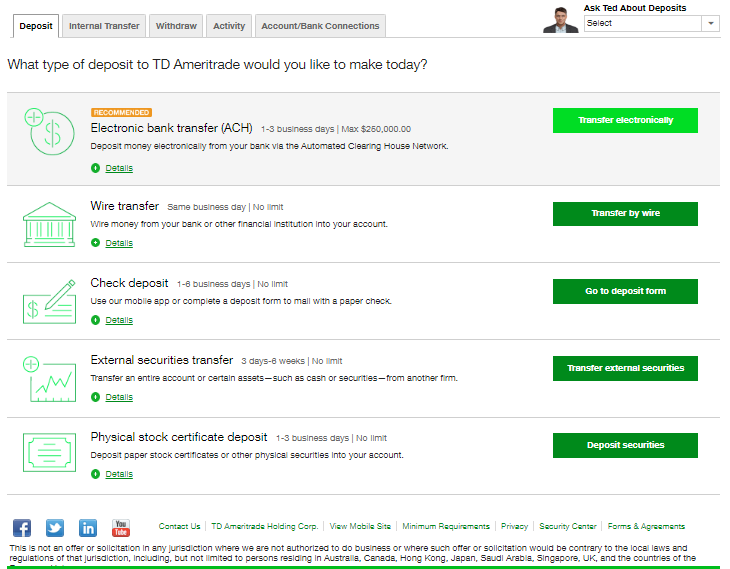Switch to the Internal Transfer tab
Viewport: 730px width, 569px height.
click(x=105, y=26)
